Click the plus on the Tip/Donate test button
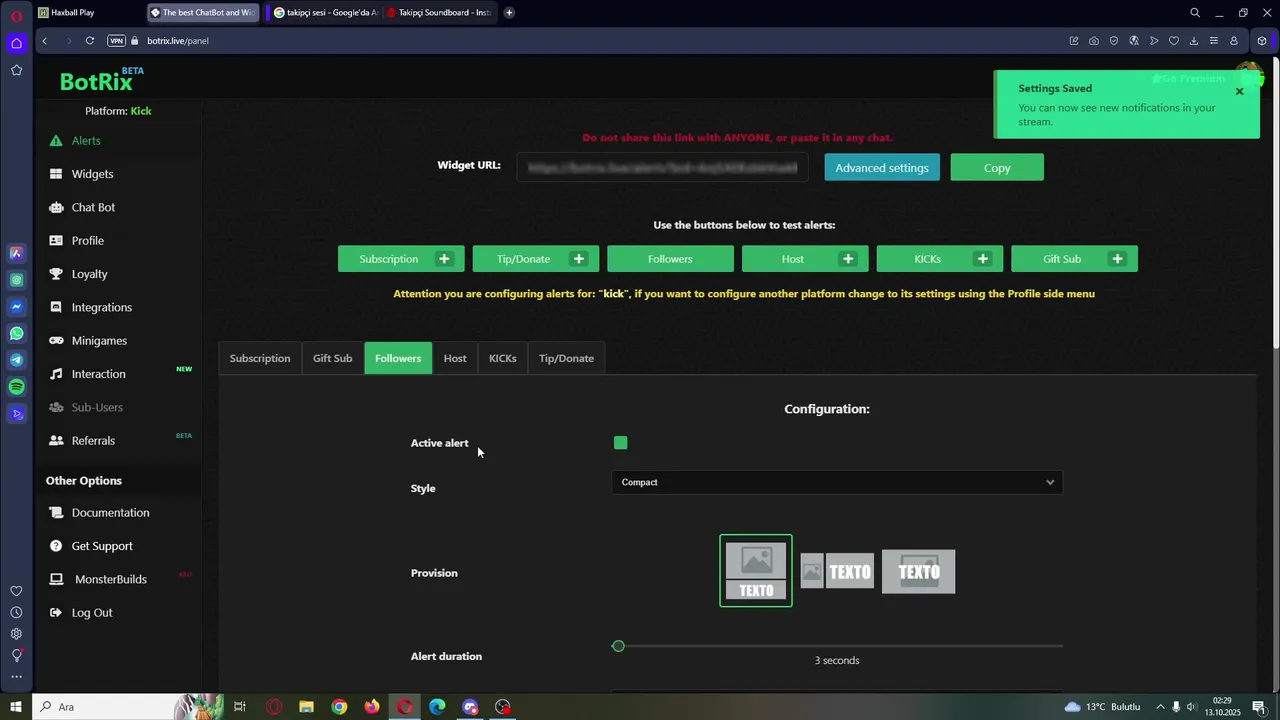1280x720 pixels. pos(578,259)
